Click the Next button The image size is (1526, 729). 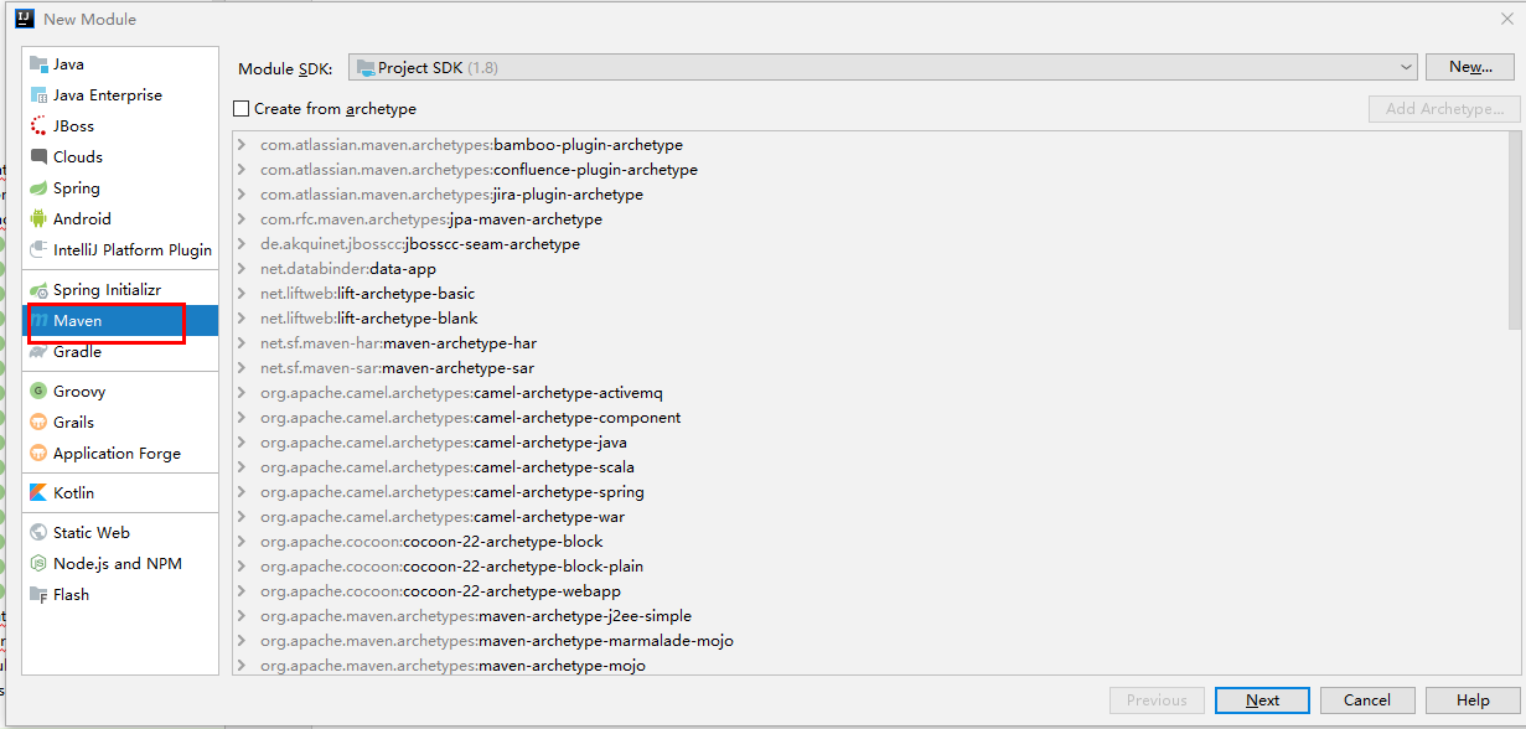click(x=1262, y=700)
